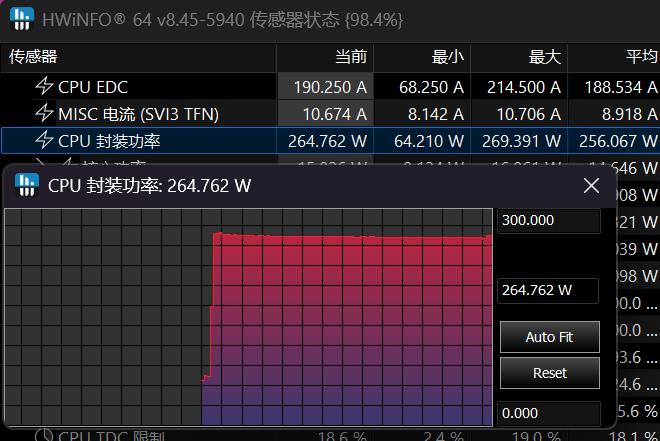Image resolution: width=660 pixels, height=441 pixels.
Task: Select the MISC 电流 (SVI3 TFN) row label
Action: (x=138, y=114)
